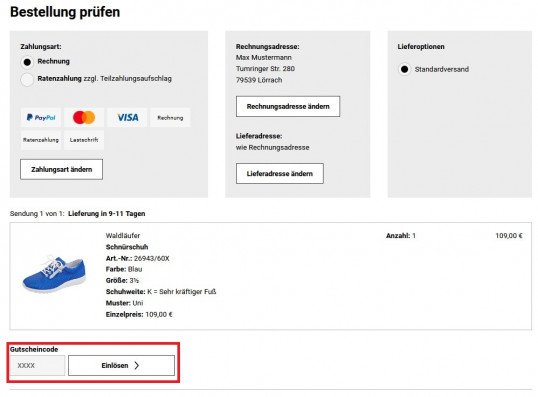Click the Lieferoptionen heading
Viewport: 538px width, 397px height.
(421, 47)
